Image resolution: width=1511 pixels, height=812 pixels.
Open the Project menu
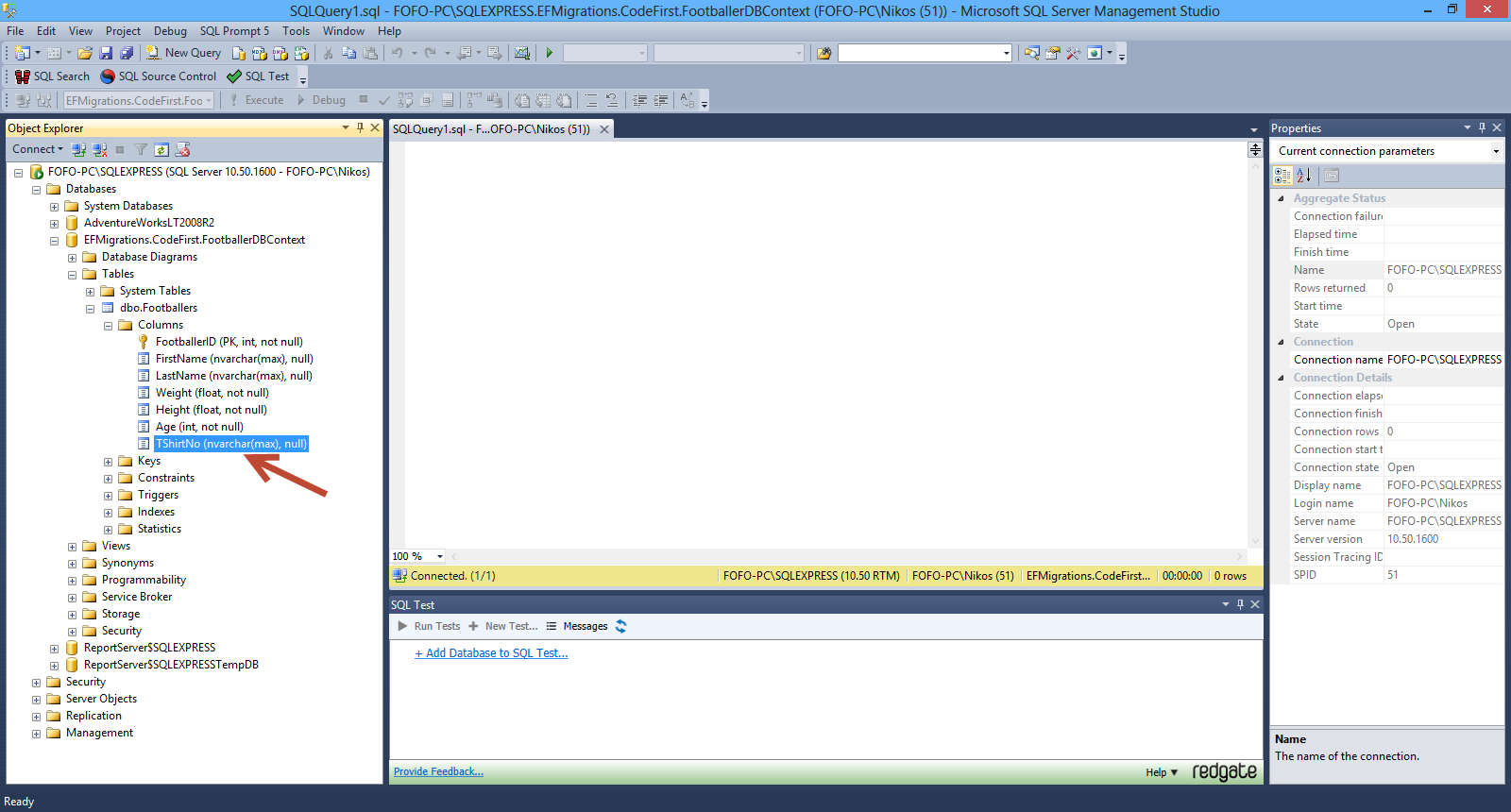tap(123, 30)
